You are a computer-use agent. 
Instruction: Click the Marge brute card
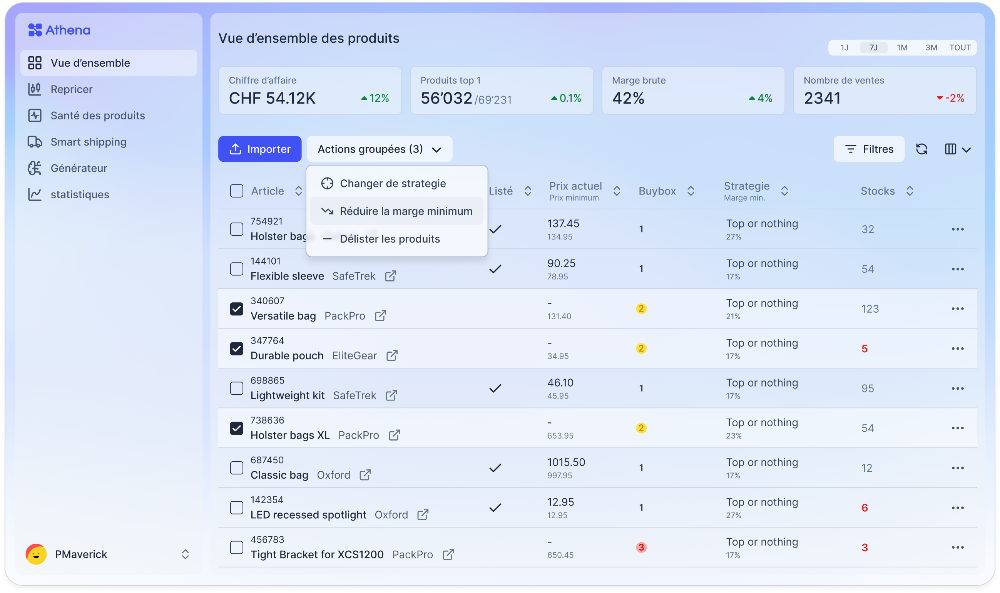pyautogui.click(x=693, y=91)
